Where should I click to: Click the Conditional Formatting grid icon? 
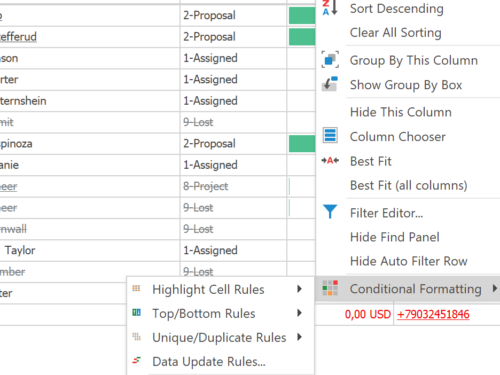(330, 288)
